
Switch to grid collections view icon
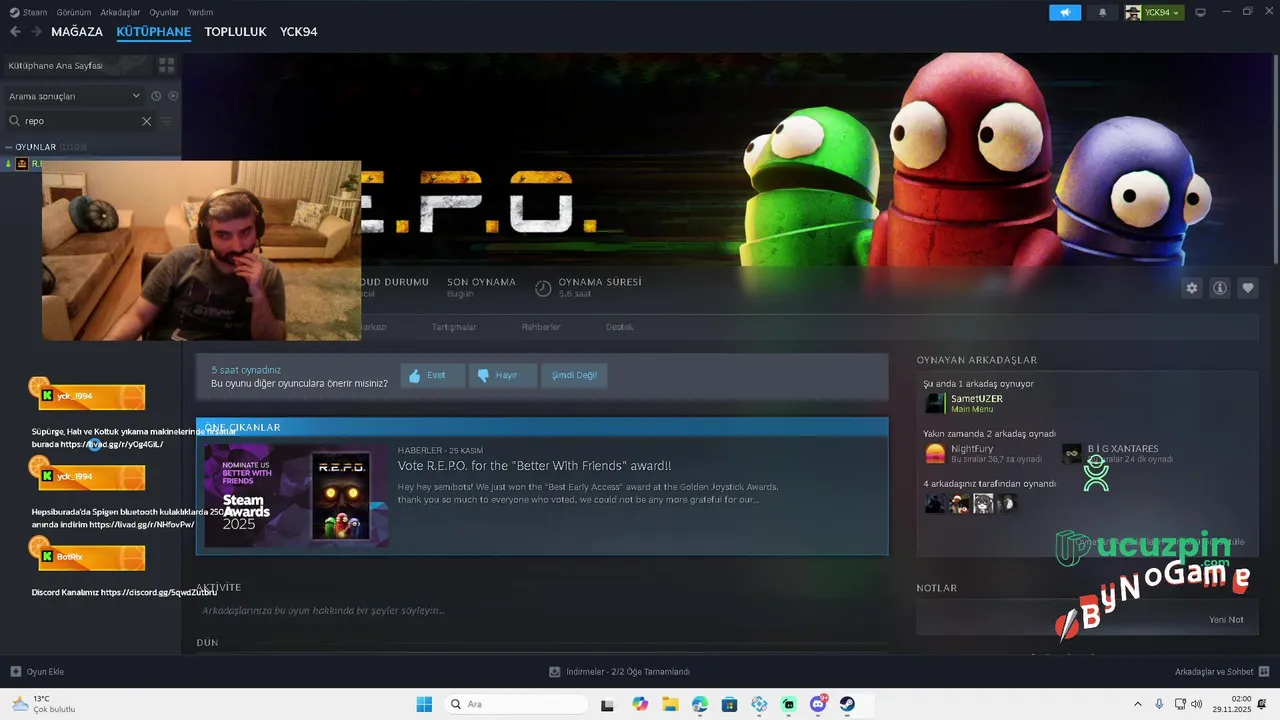166,65
